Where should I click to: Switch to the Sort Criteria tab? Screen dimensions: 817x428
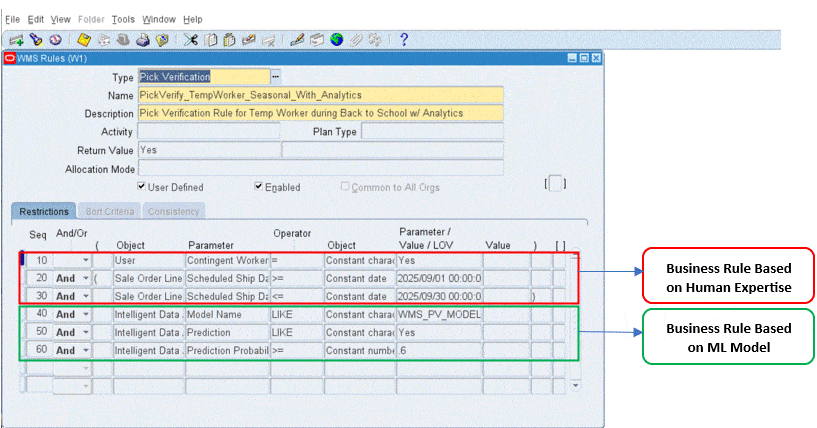(109, 211)
